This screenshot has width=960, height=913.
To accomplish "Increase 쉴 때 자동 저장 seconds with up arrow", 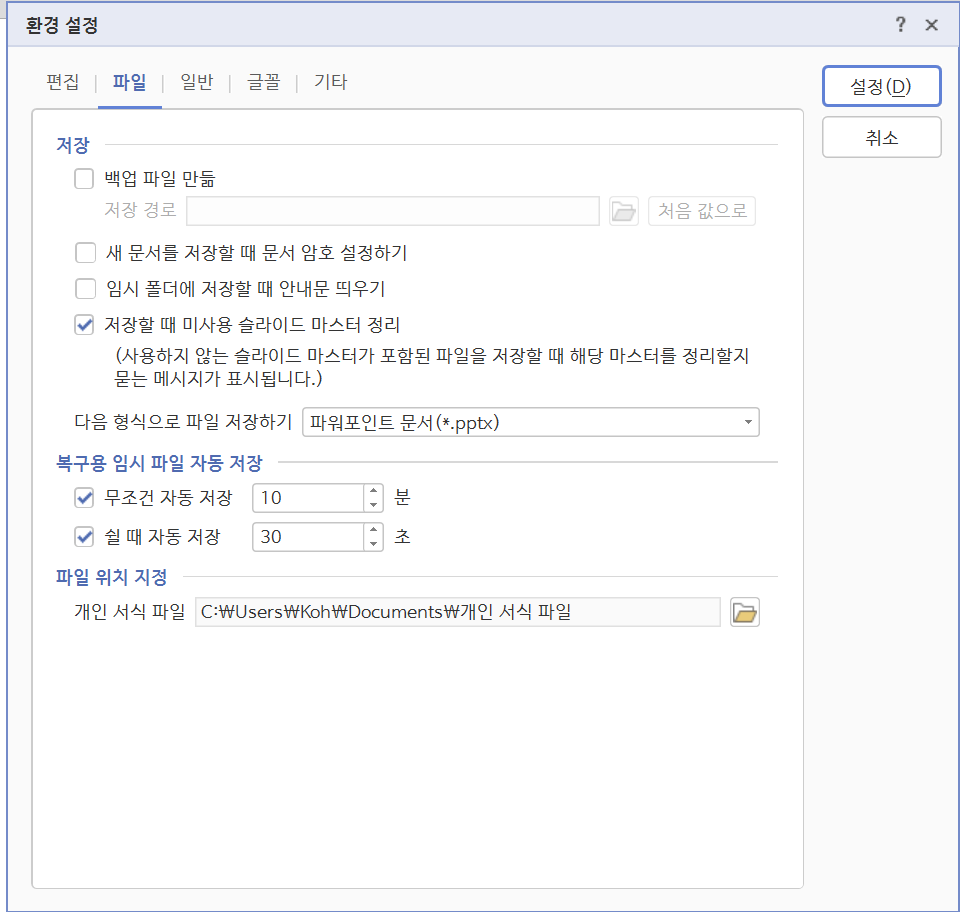I will (373, 530).
